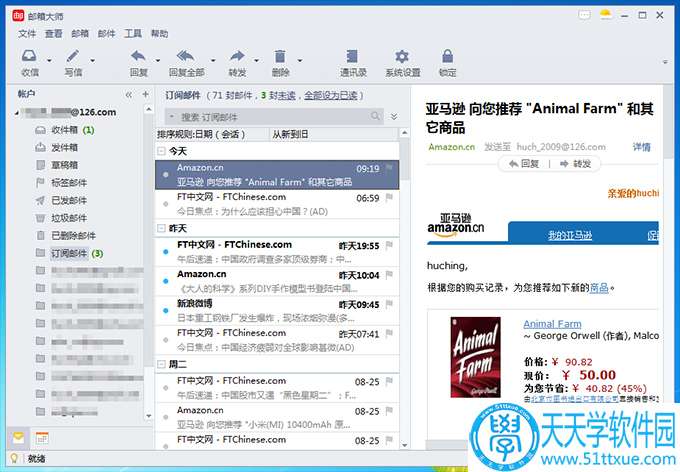Collapse the 周二 group

coord(161,364)
